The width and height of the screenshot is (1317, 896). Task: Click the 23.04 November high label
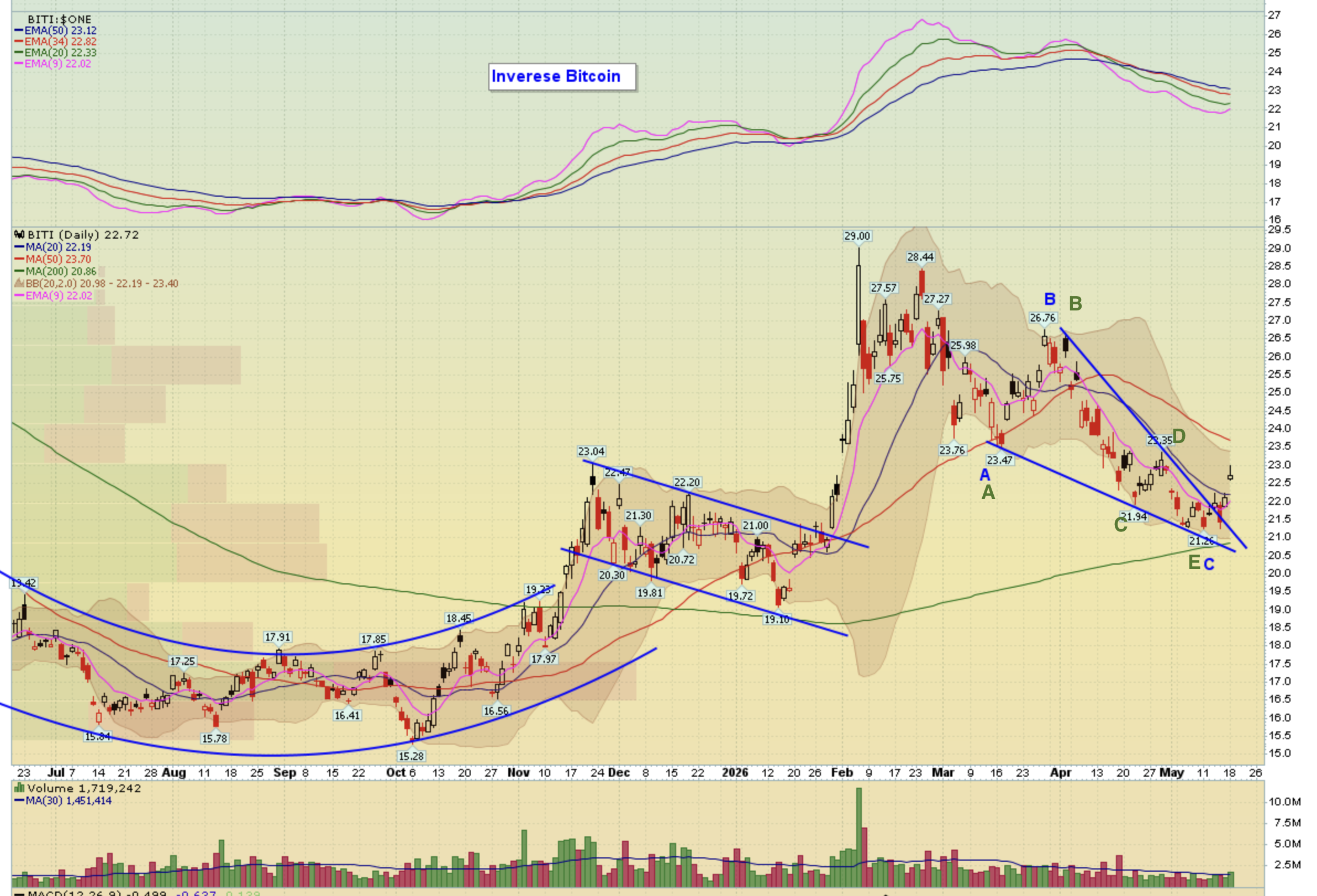591,451
